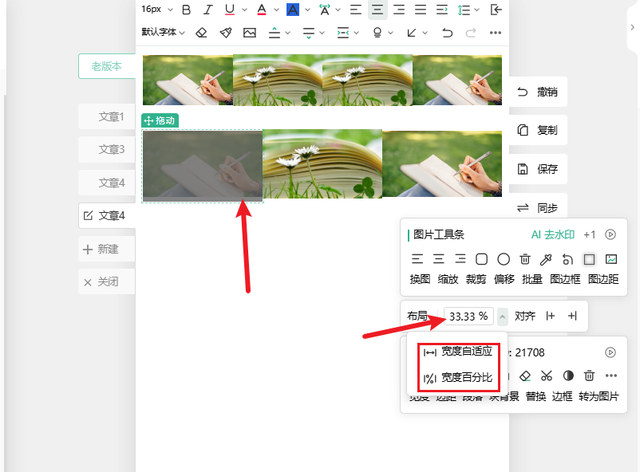Redo with toolbar curved arrow

471,33
